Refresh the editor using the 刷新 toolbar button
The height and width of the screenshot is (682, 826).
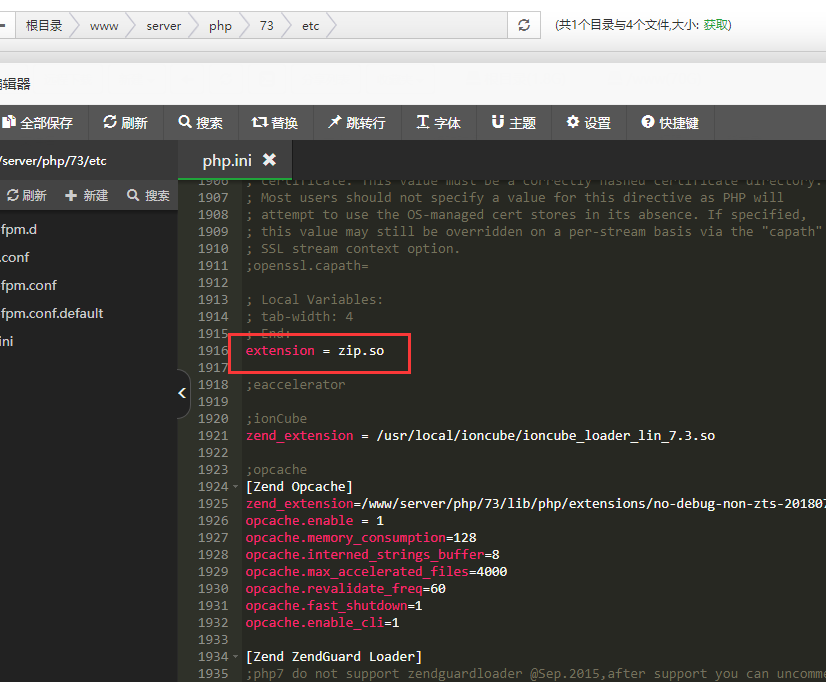point(126,123)
